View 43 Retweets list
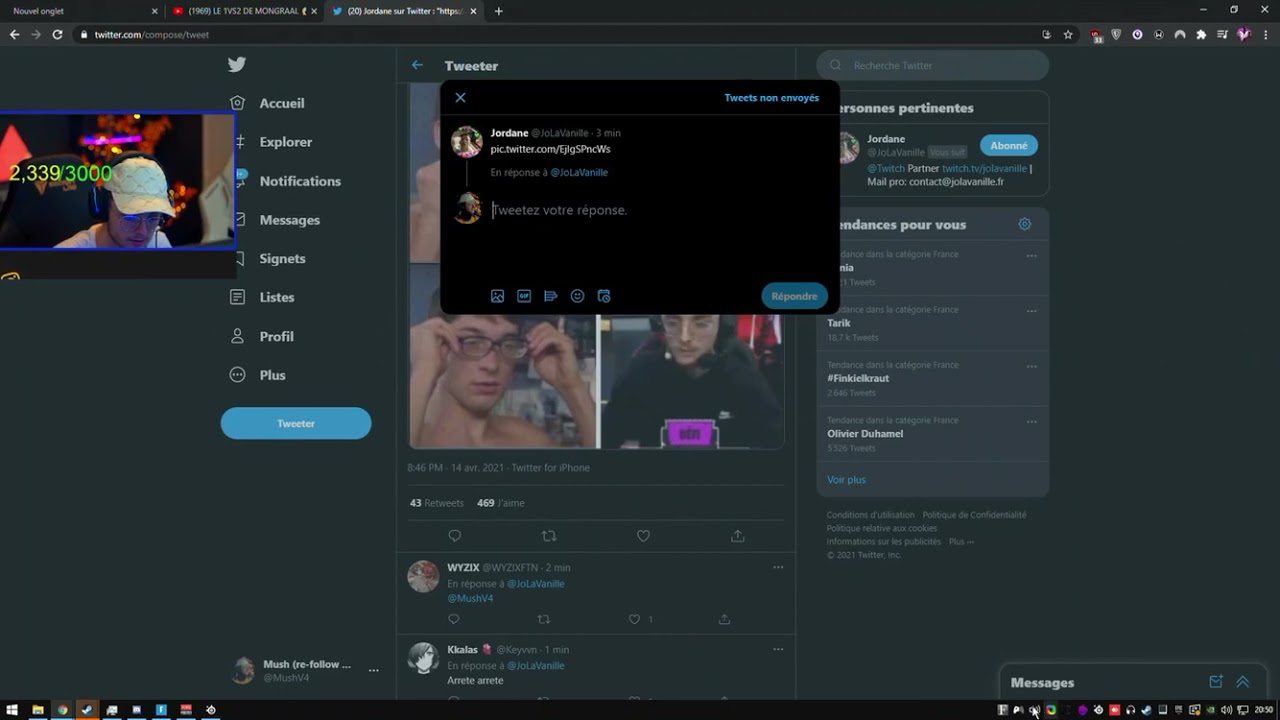This screenshot has height=720, width=1280. click(437, 503)
